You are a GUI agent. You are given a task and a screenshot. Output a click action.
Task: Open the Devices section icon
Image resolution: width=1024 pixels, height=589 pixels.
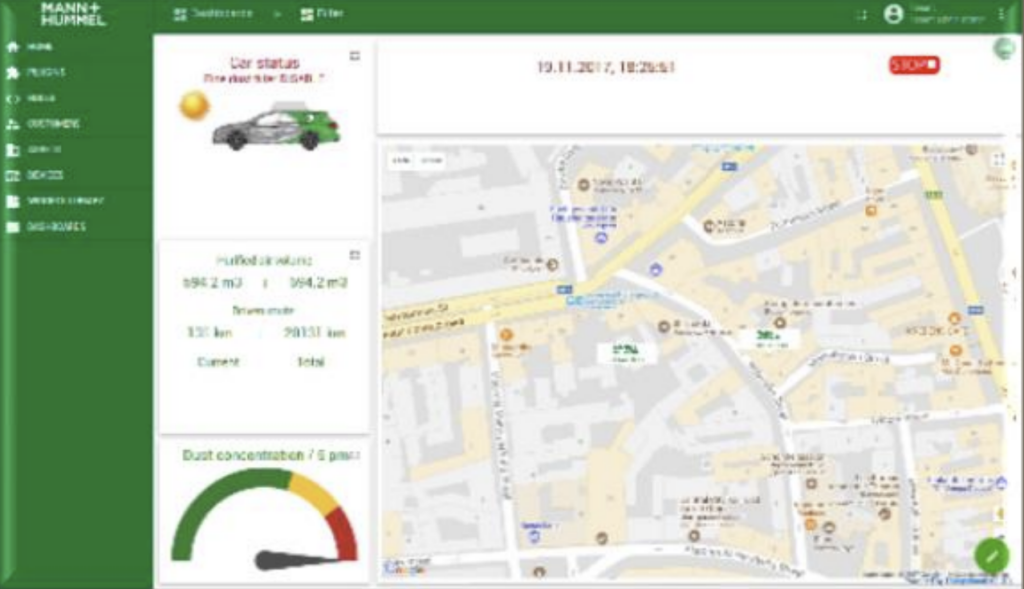click(x=13, y=175)
